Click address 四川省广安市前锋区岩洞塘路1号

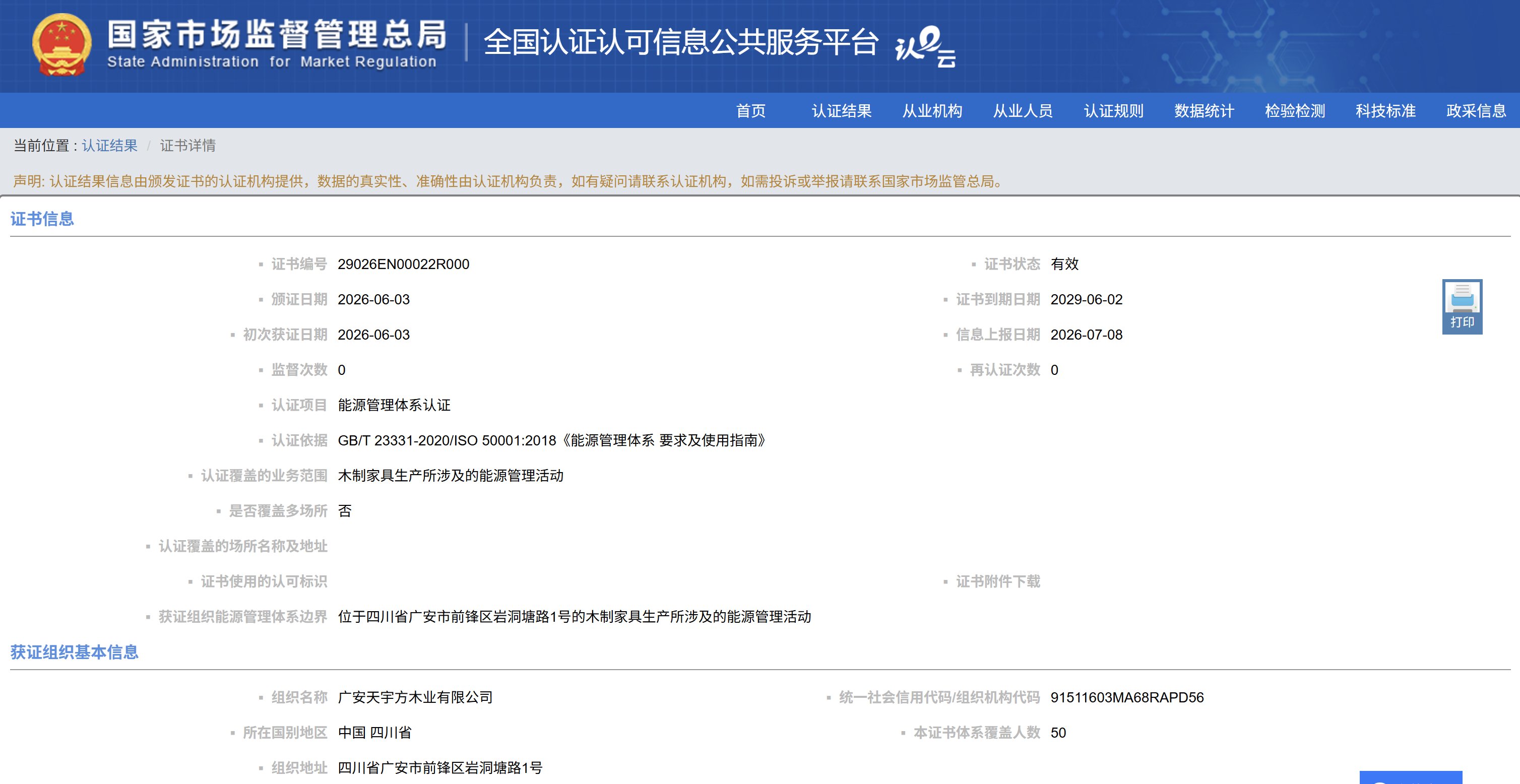[x=440, y=768]
